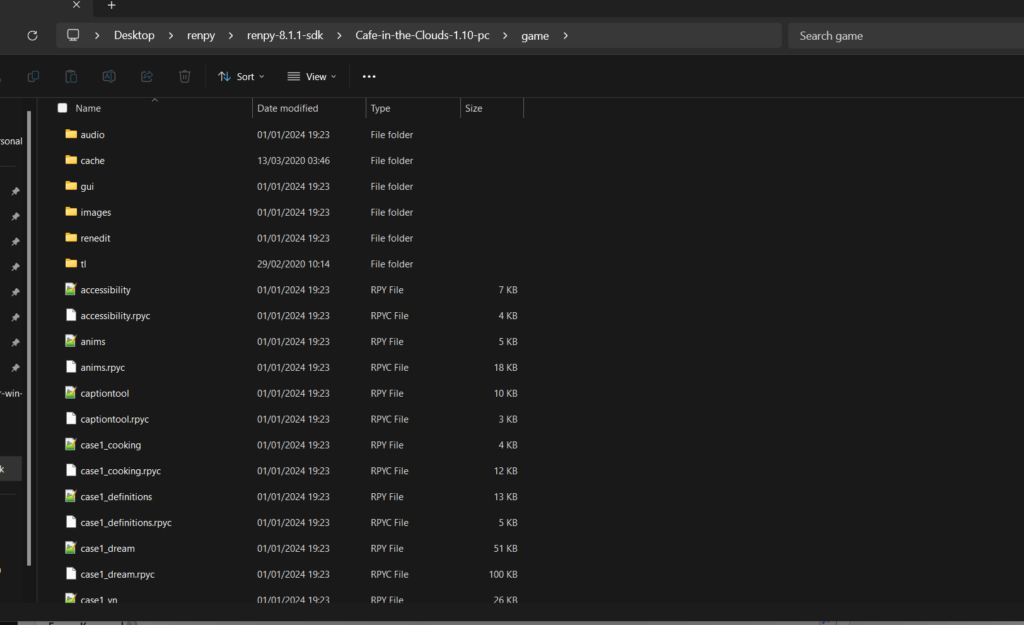Expand the chevron after game in breadcrumb
Viewport: 1024px width, 625px height.
(x=566, y=35)
